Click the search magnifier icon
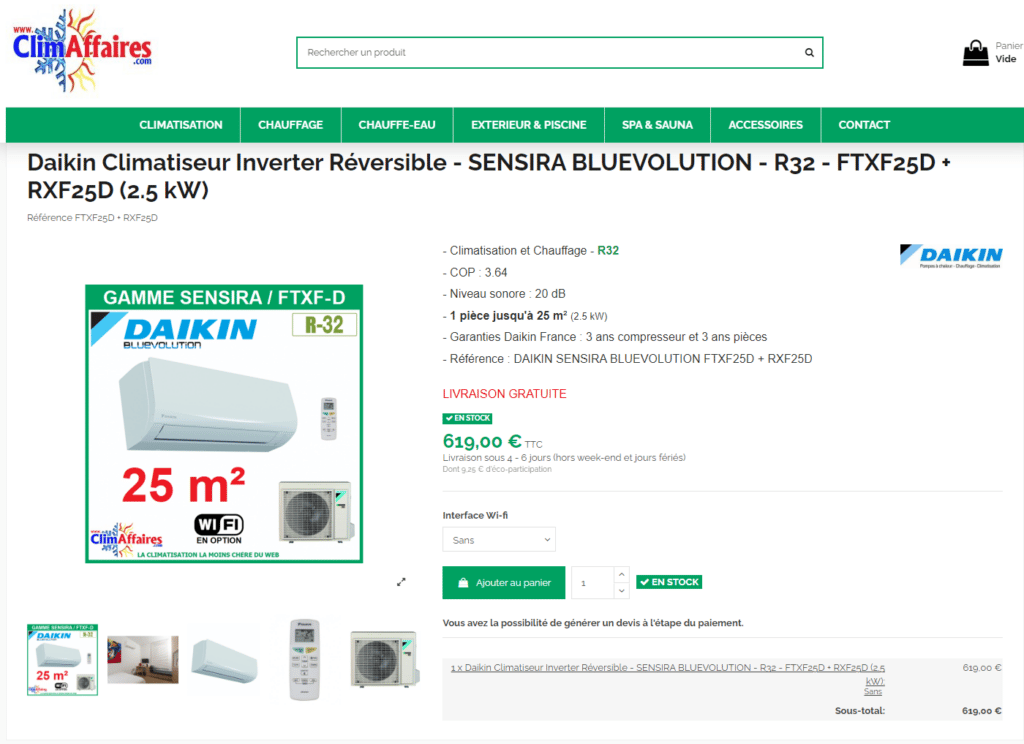The width and height of the screenshot is (1024, 744). point(809,52)
